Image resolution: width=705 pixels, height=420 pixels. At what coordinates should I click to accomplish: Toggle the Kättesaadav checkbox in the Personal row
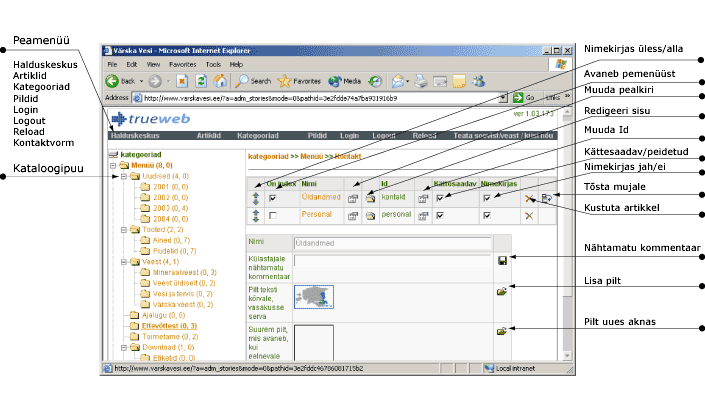[440, 215]
